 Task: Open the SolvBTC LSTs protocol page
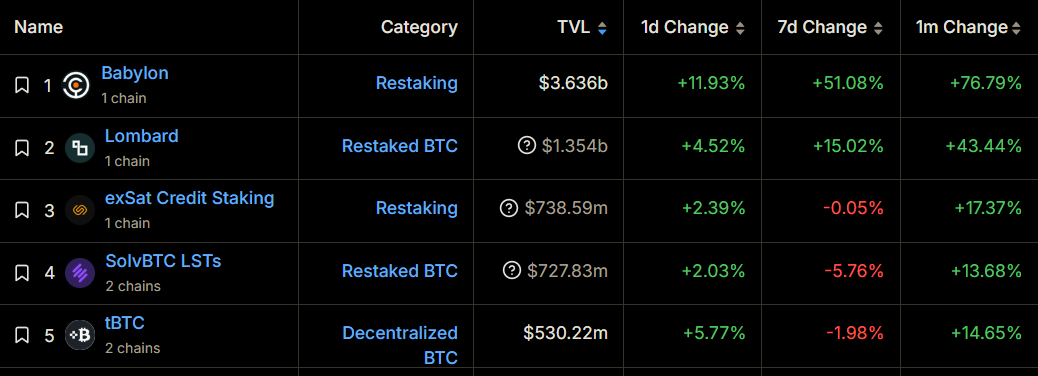coord(163,261)
